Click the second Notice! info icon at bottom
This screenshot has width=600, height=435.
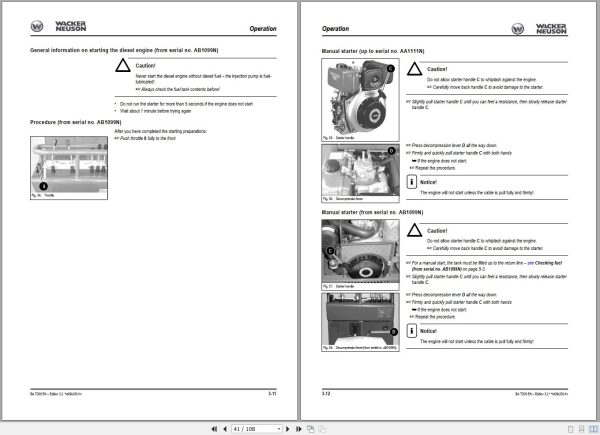[411, 331]
